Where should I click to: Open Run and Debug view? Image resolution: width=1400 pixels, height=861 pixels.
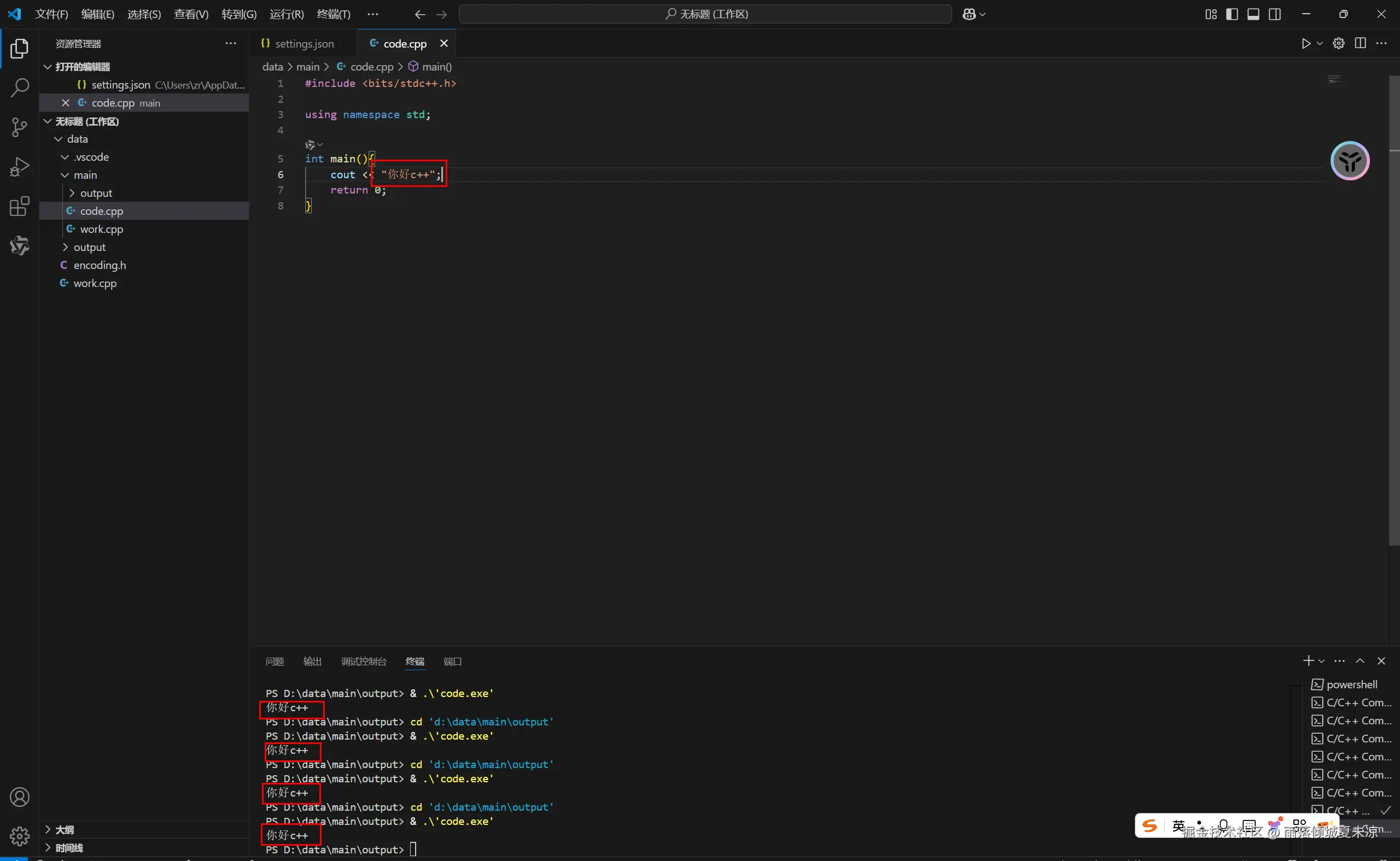point(19,167)
